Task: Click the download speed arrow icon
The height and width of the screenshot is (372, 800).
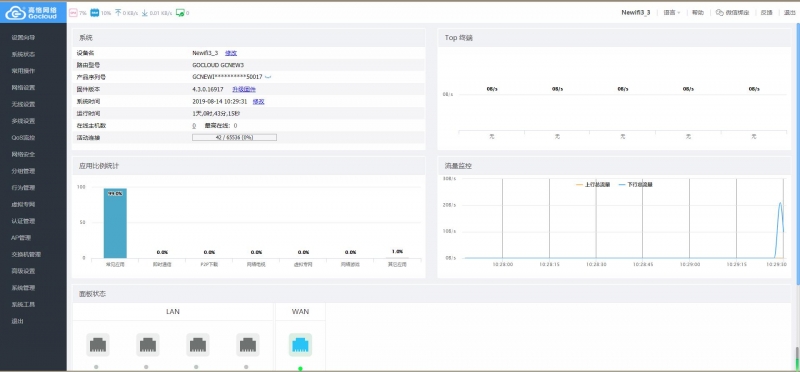Action: [144, 13]
